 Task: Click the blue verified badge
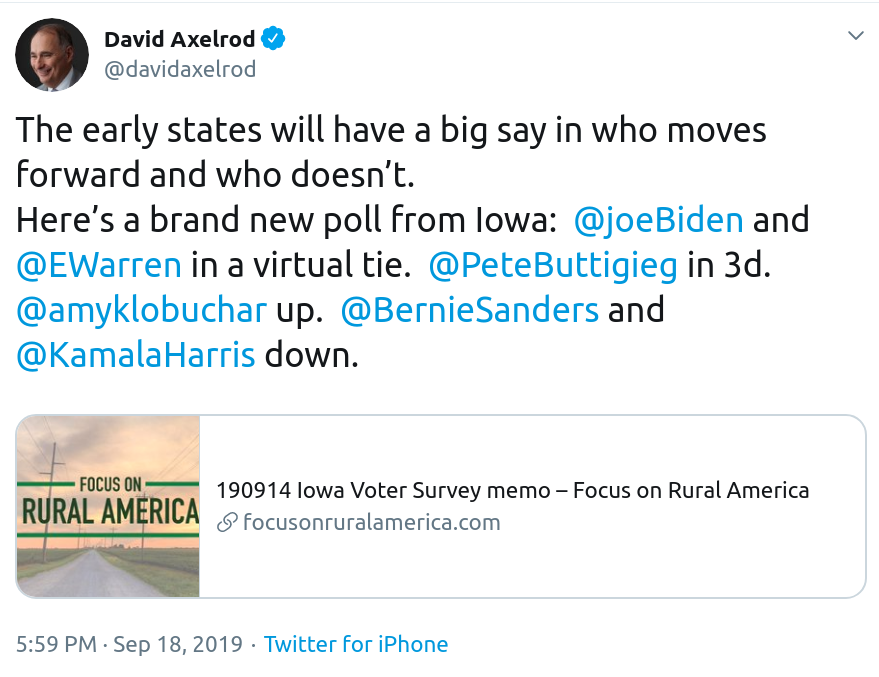(x=273, y=38)
